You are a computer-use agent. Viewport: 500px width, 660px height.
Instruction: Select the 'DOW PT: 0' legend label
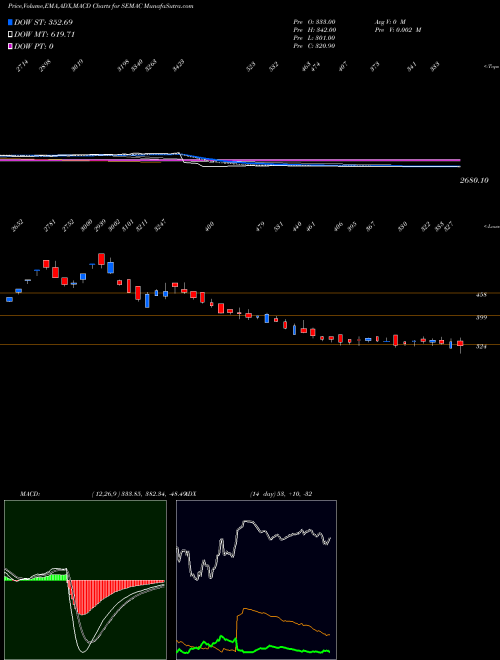coord(33,46)
